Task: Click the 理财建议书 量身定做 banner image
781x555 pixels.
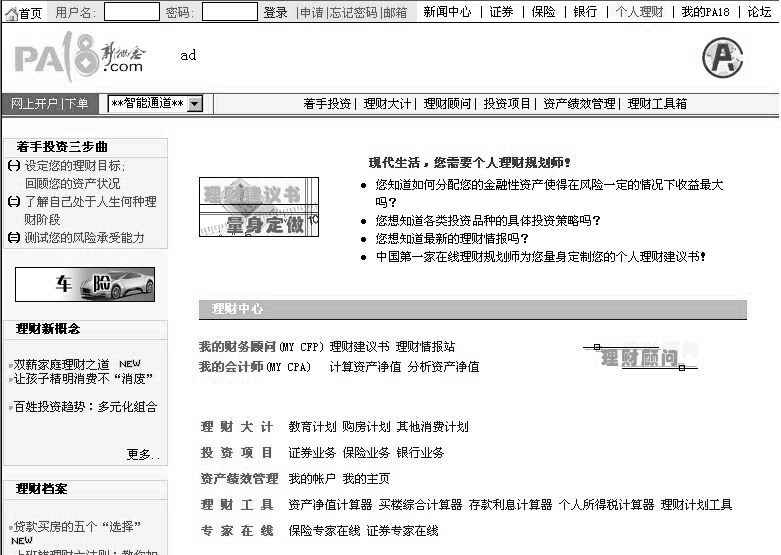Action: 259,207
